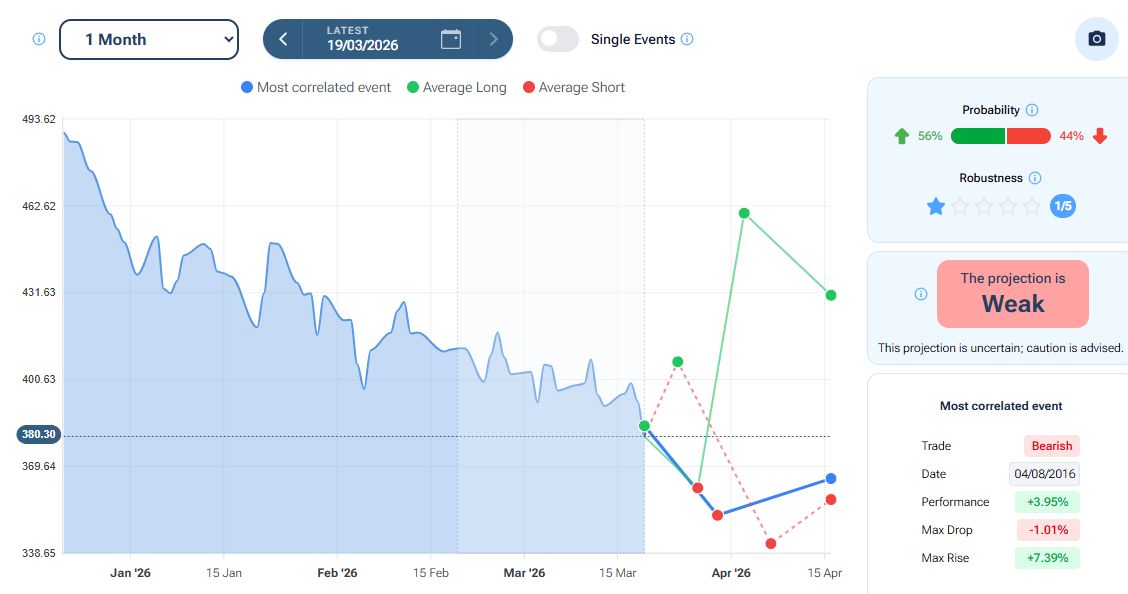Hide the Average Short legend series
Screen dimensions: 1128x594
(x=574, y=87)
